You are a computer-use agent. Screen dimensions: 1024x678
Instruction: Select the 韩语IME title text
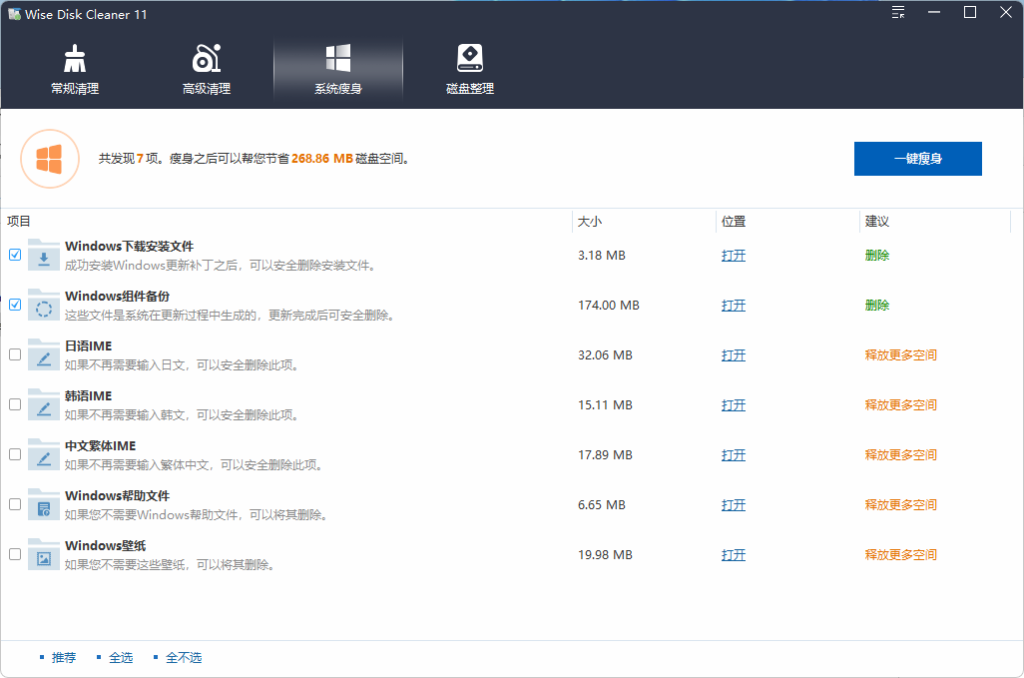88,396
